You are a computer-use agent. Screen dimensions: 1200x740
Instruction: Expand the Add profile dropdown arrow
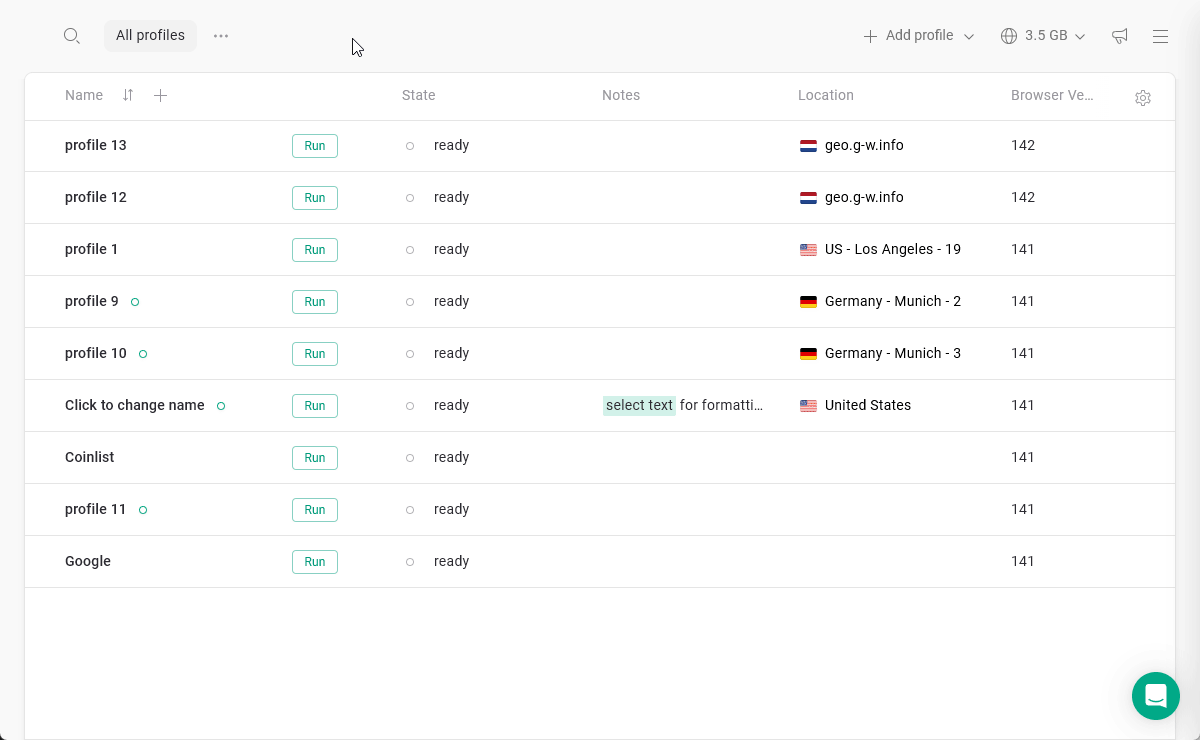coord(968,37)
